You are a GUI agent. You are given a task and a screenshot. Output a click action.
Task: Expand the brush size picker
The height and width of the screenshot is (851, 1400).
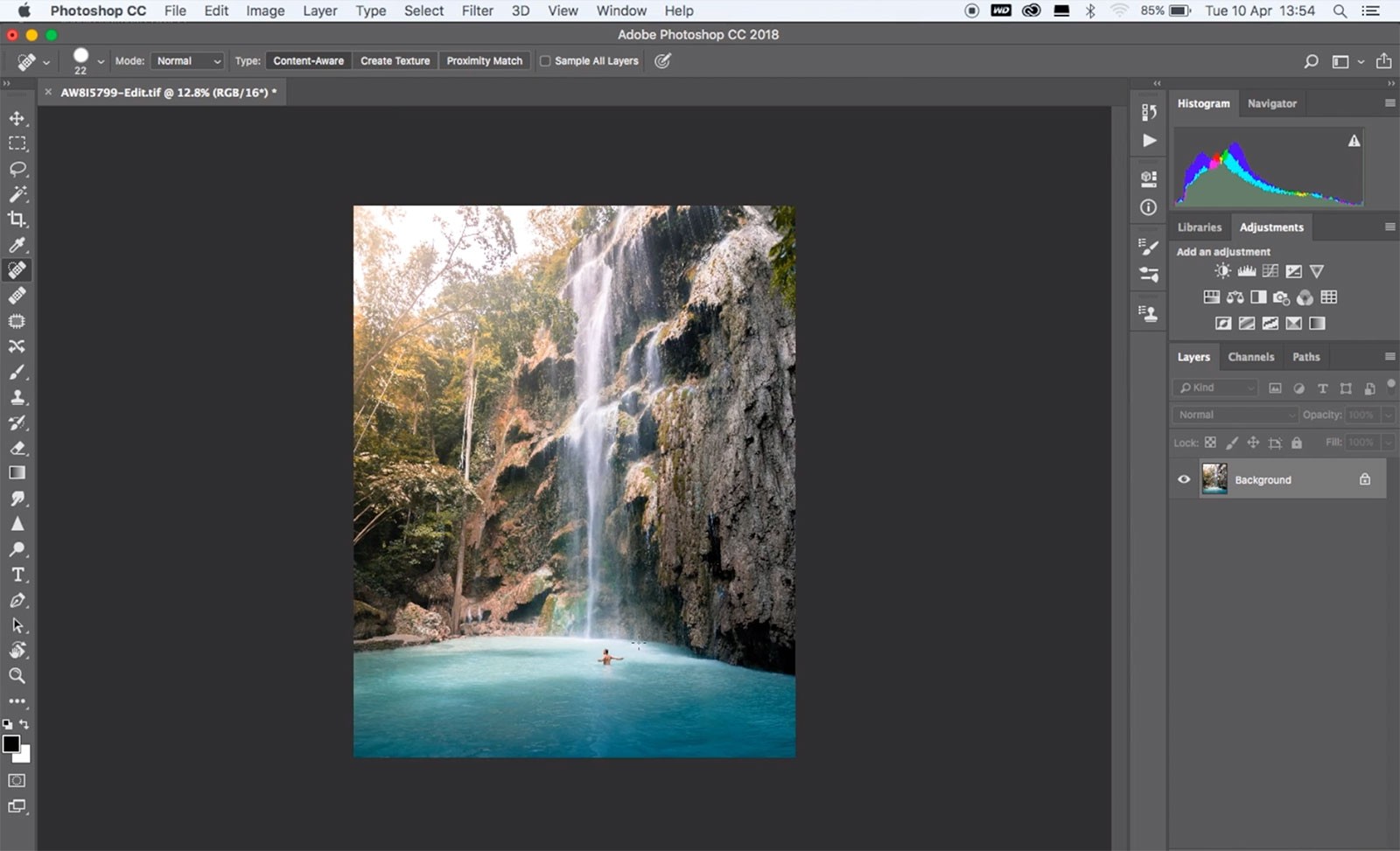(101, 61)
